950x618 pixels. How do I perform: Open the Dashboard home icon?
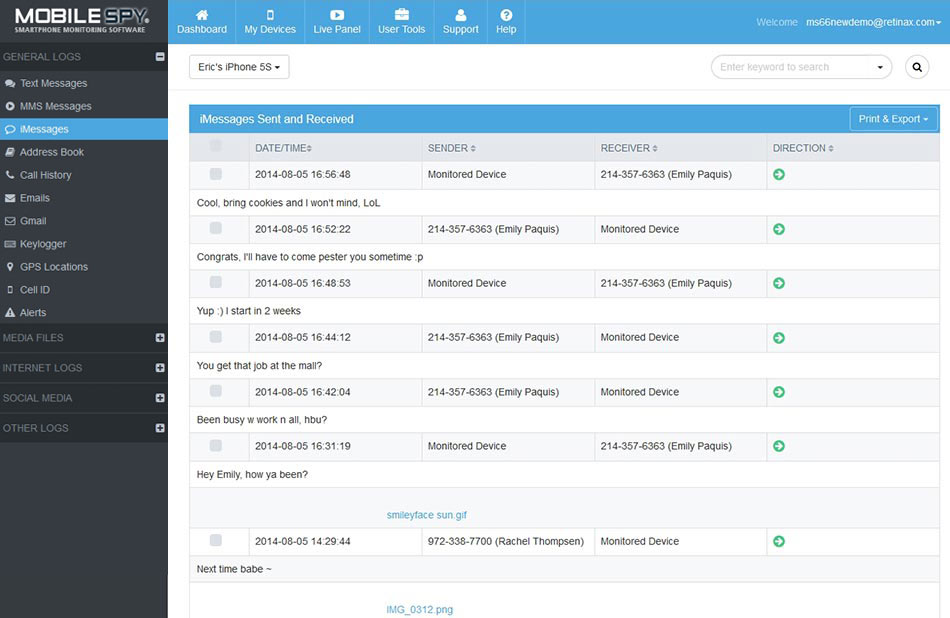coord(202,15)
